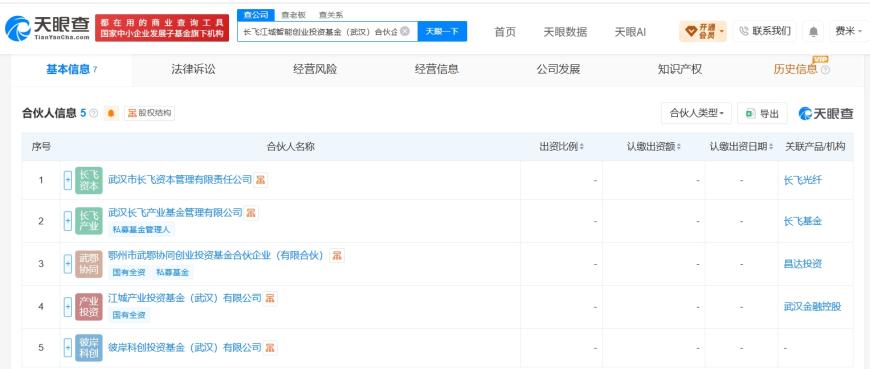This screenshot has height=369, width=870.
Task: Click the notification bell in the top bar
Action: coord(813,32)
